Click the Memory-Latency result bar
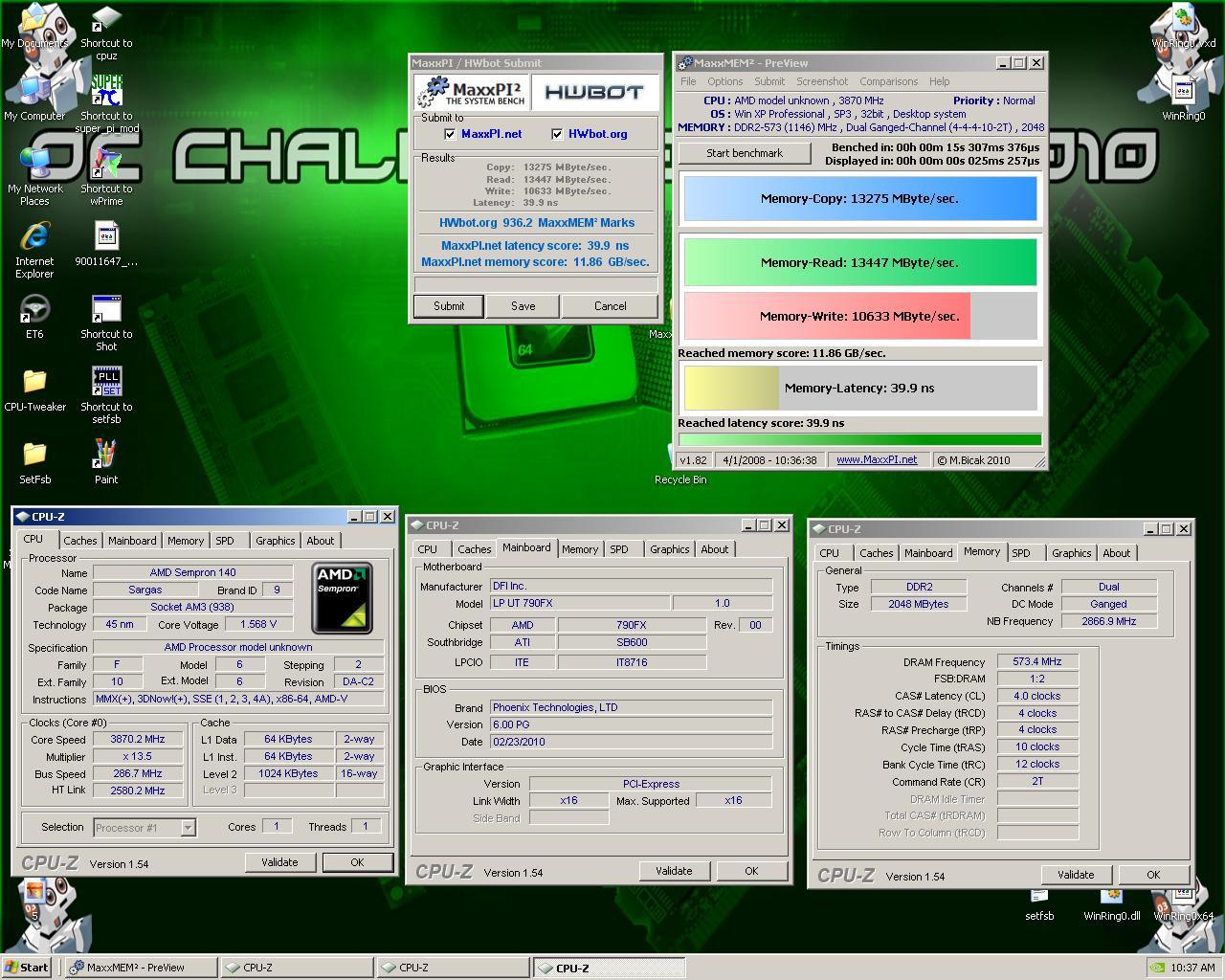The image size is (1225, 980). pos(859,388)
